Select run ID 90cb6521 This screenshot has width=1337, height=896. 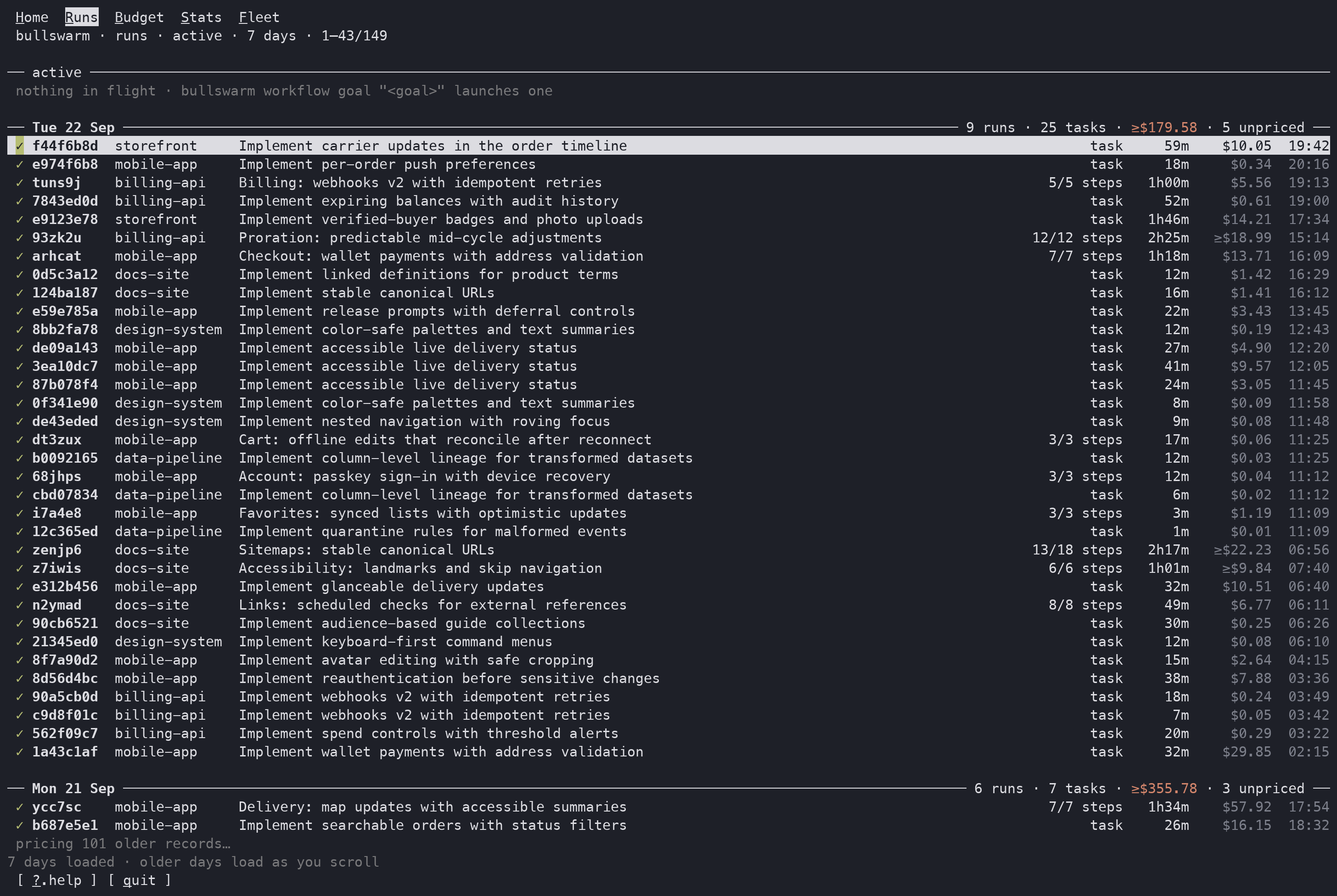65,623
